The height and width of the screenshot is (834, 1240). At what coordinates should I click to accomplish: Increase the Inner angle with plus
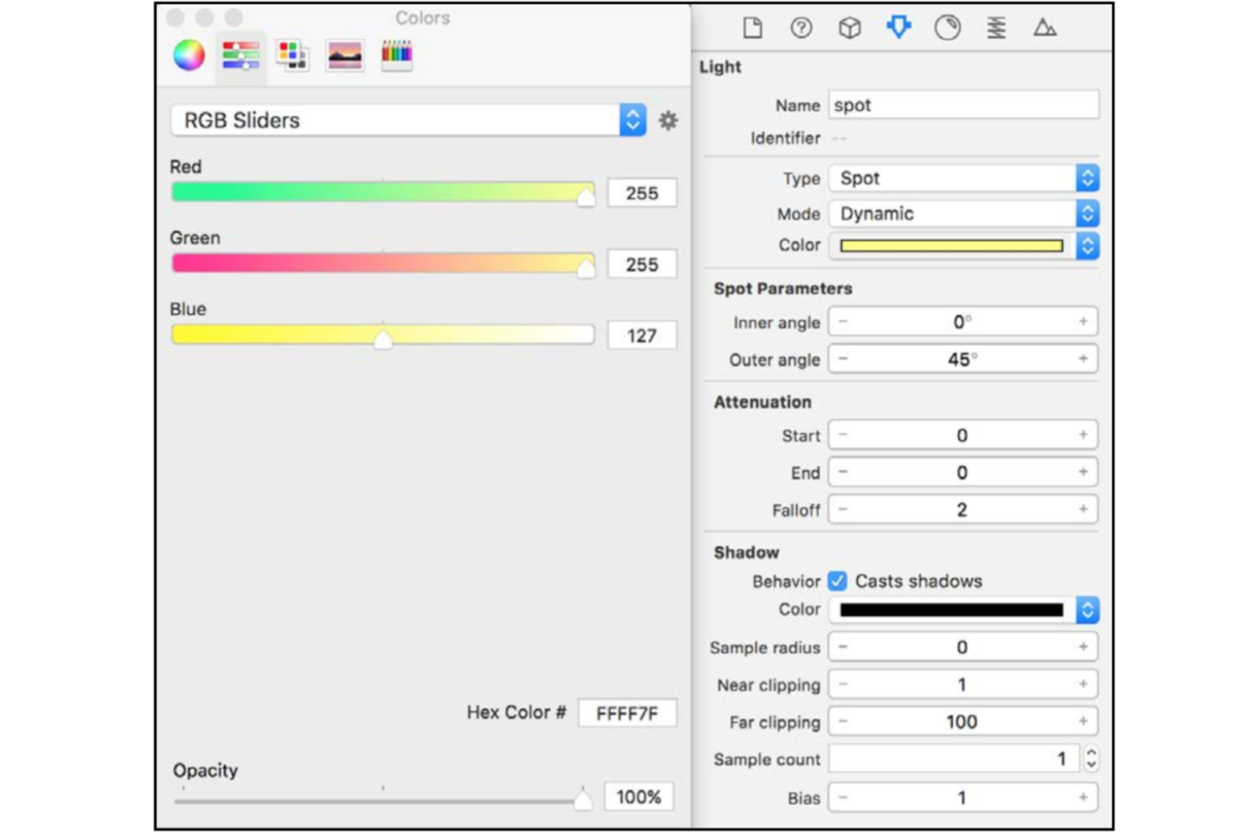tap(1083, 322)
